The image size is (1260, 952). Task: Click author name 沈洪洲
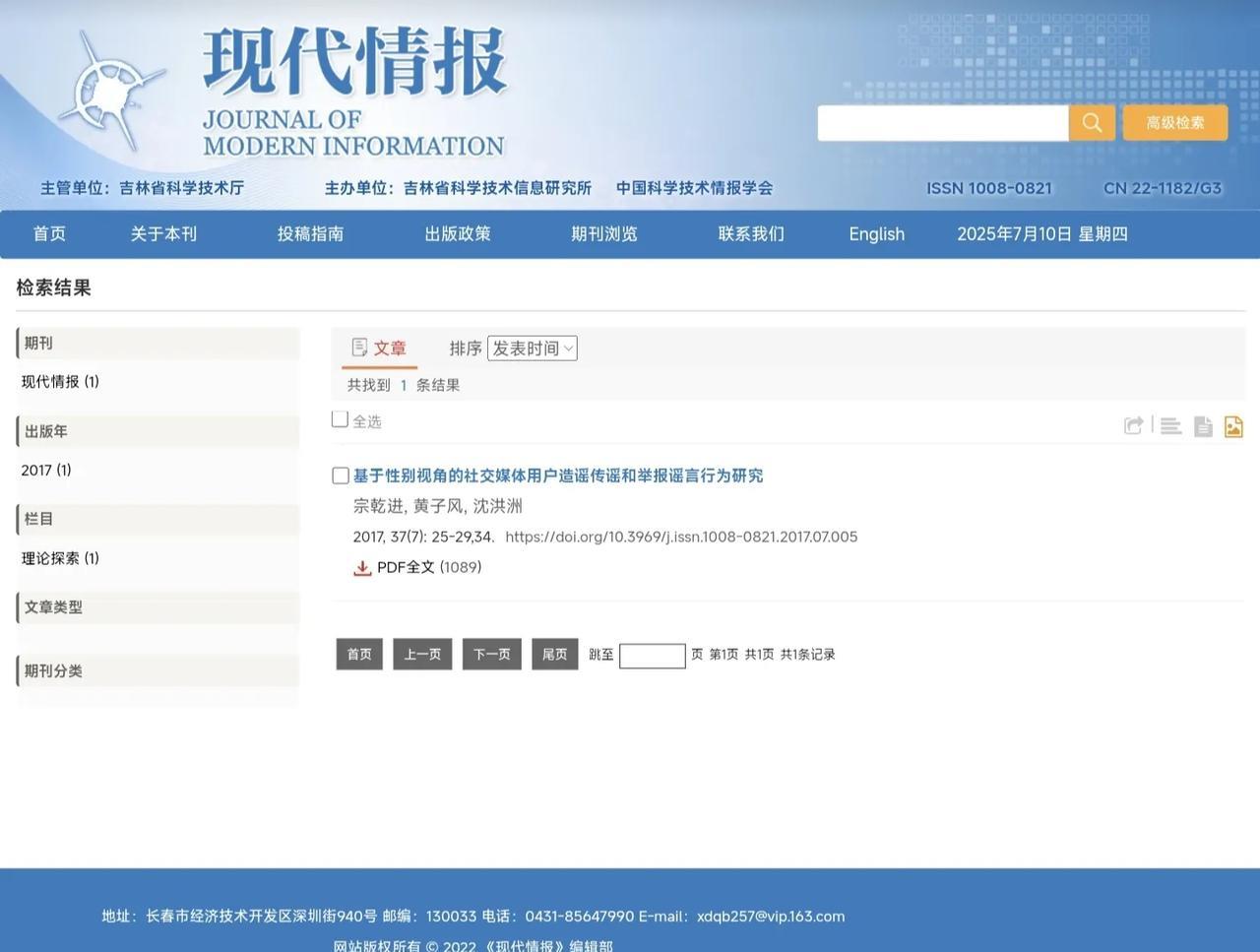(x=498, y=506)
